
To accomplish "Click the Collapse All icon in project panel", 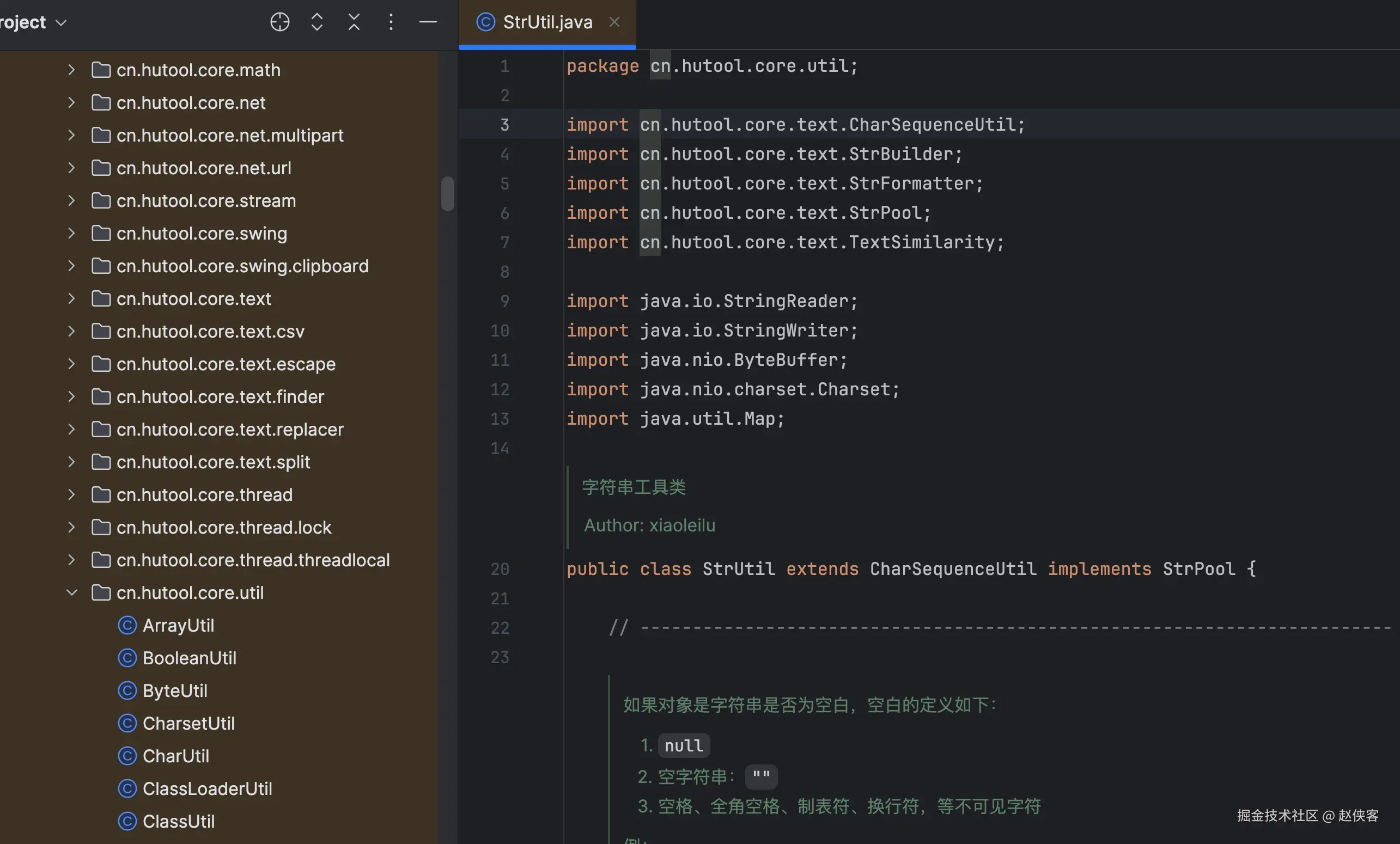I will pos(354,22).
